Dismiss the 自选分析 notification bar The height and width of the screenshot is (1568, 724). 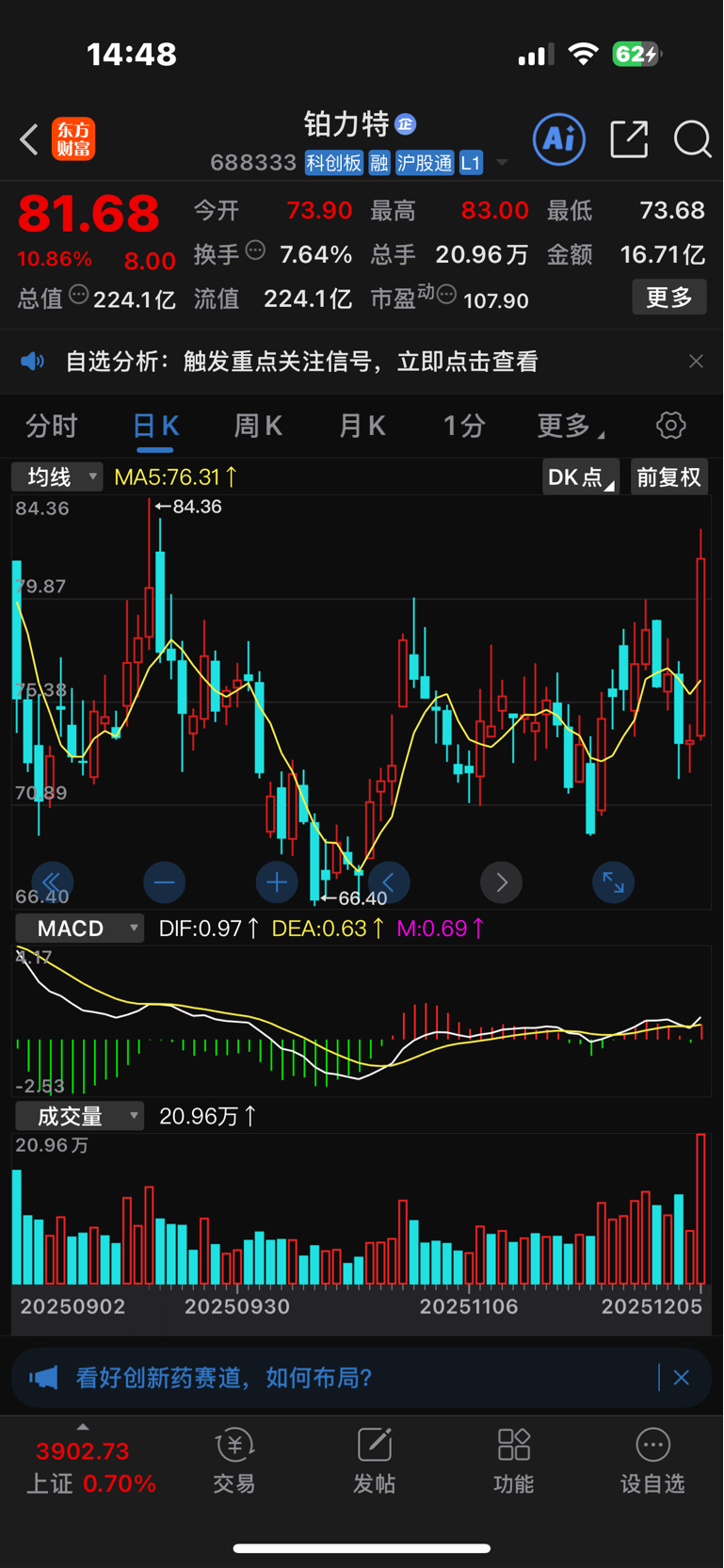coord(696,362)
